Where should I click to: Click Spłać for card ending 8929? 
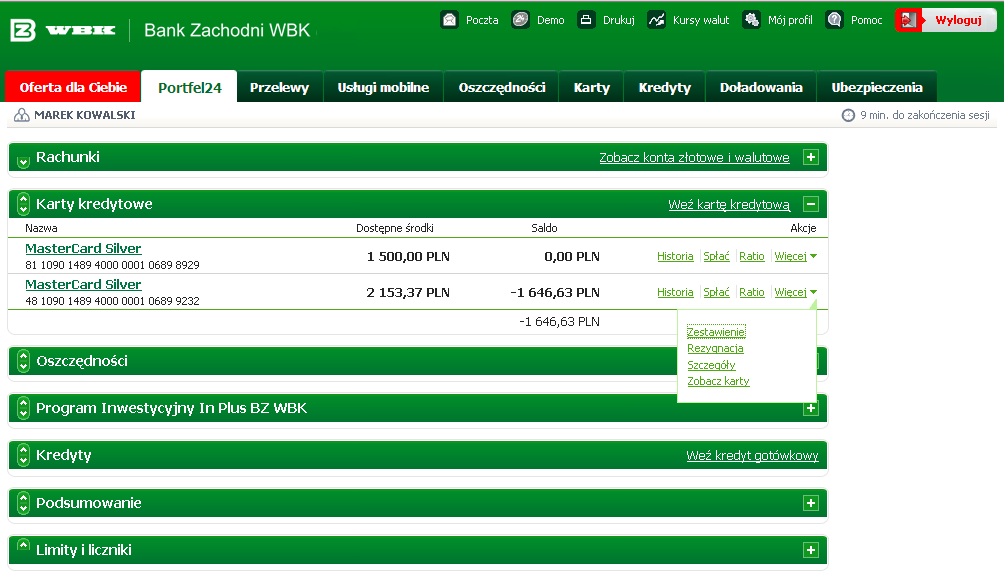(x=716, y=256)
